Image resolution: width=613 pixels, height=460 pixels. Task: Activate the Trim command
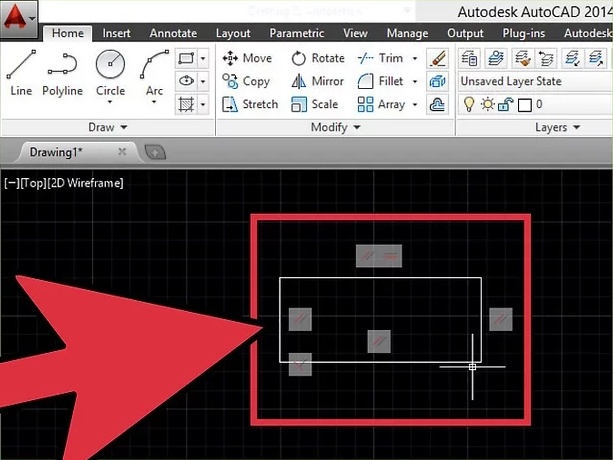(x=380, y=58)
